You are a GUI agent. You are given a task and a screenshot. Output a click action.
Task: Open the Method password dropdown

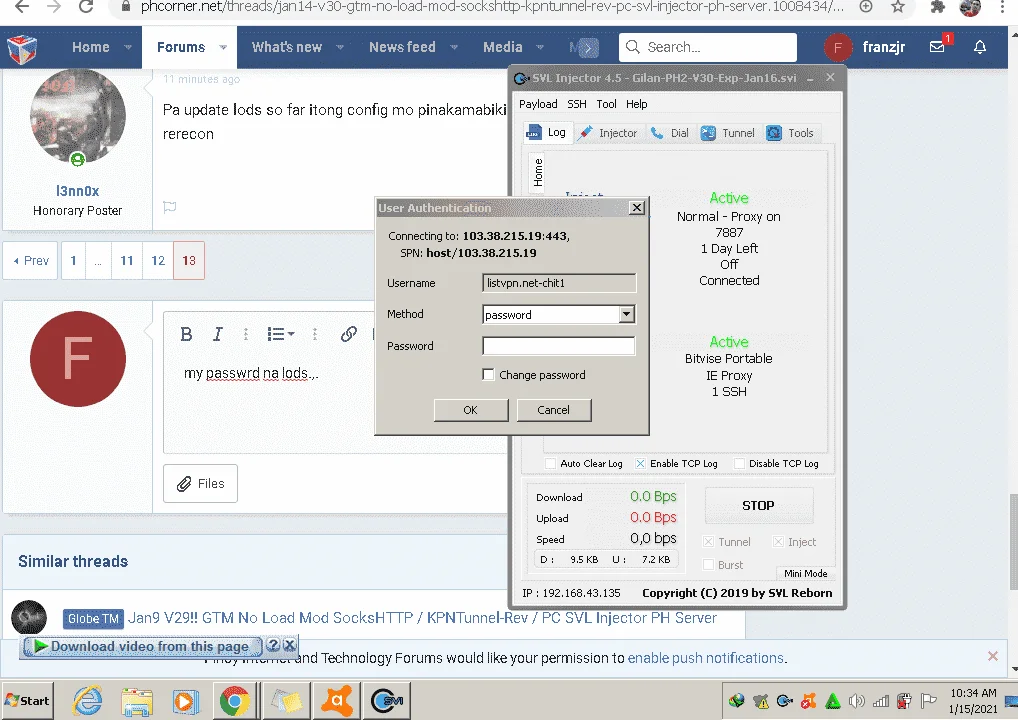tap(626, 314)
